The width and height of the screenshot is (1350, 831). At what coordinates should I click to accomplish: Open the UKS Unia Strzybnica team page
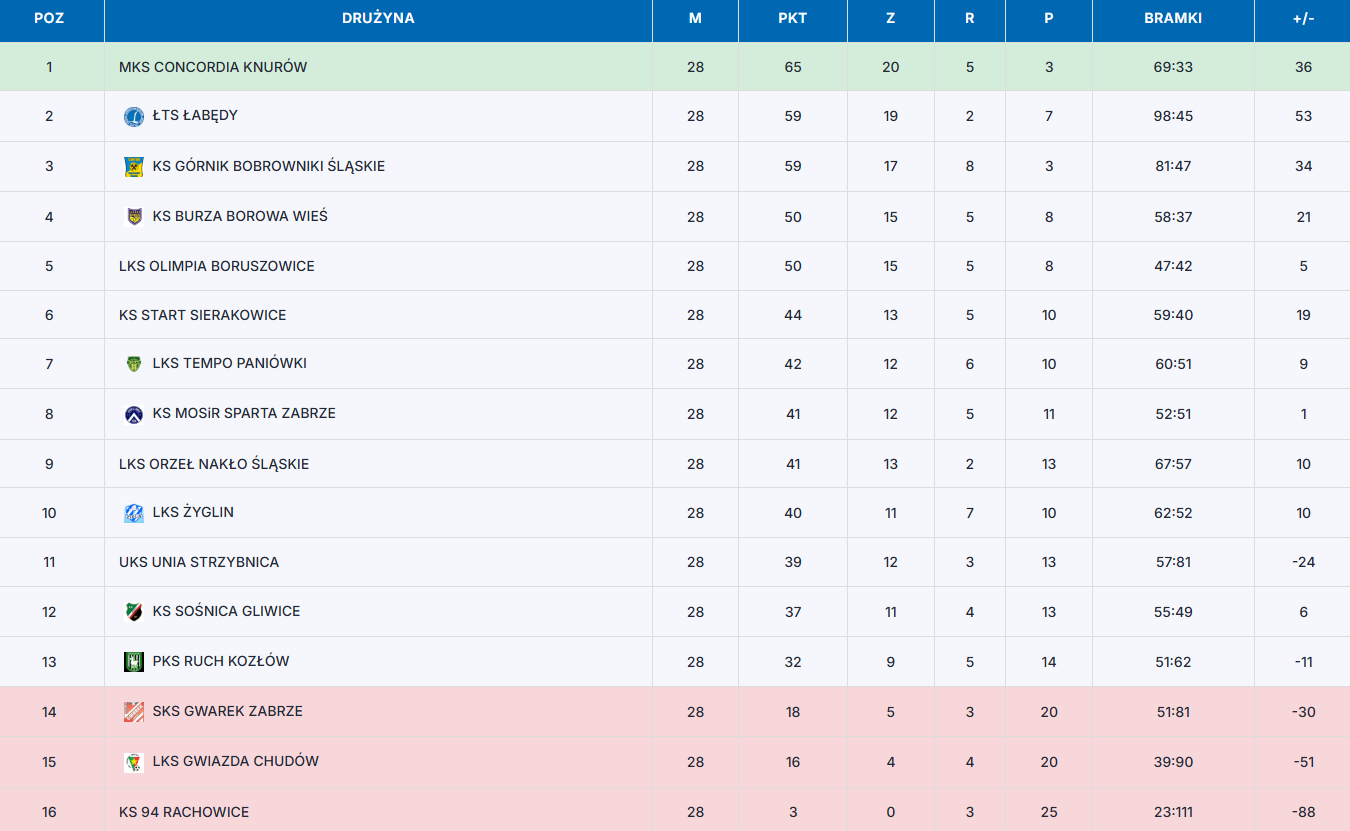[199, 562]
